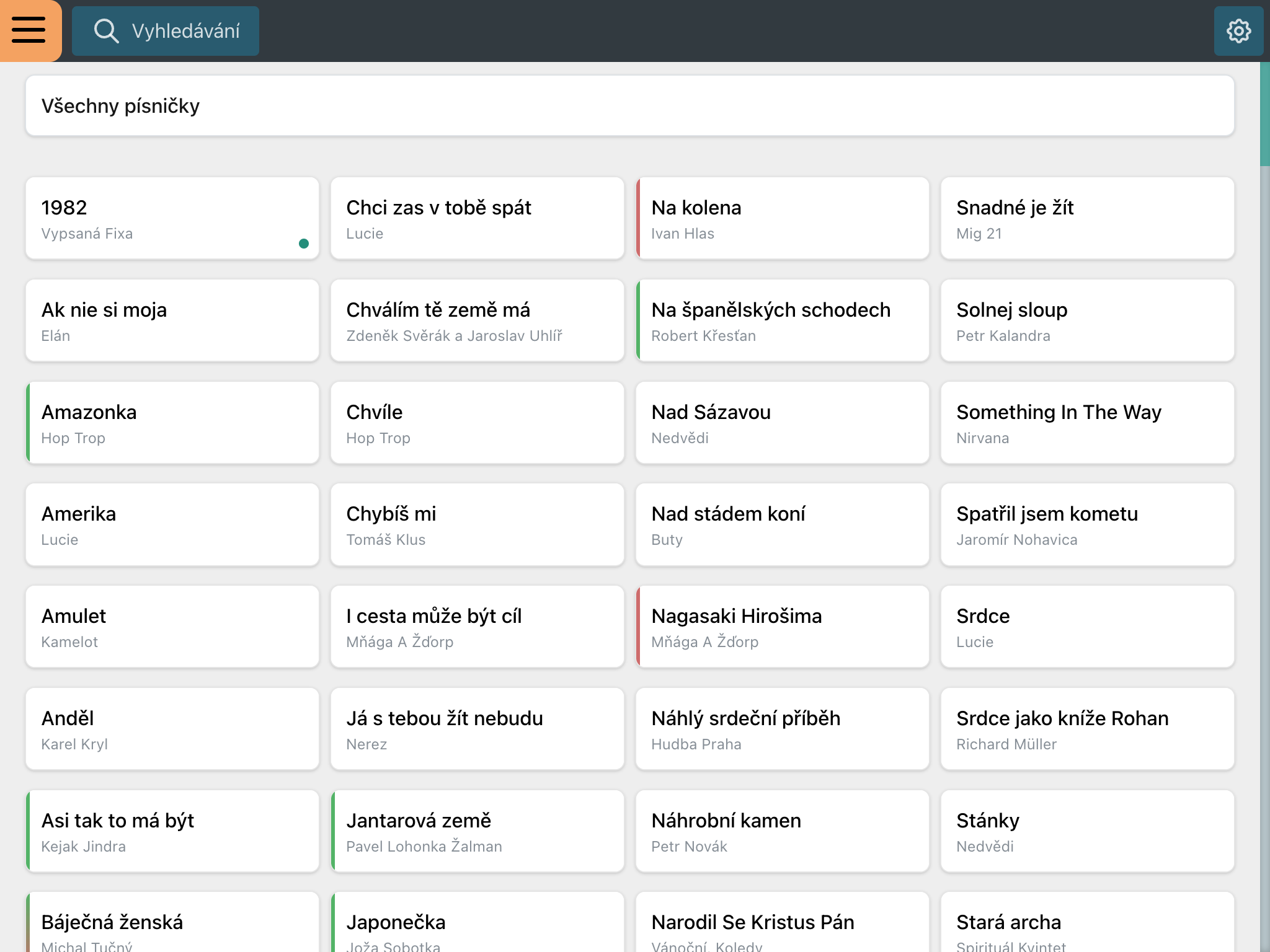Select Srdce jako kníže Rohan

pyautogui.click(x=1088, y=729)
